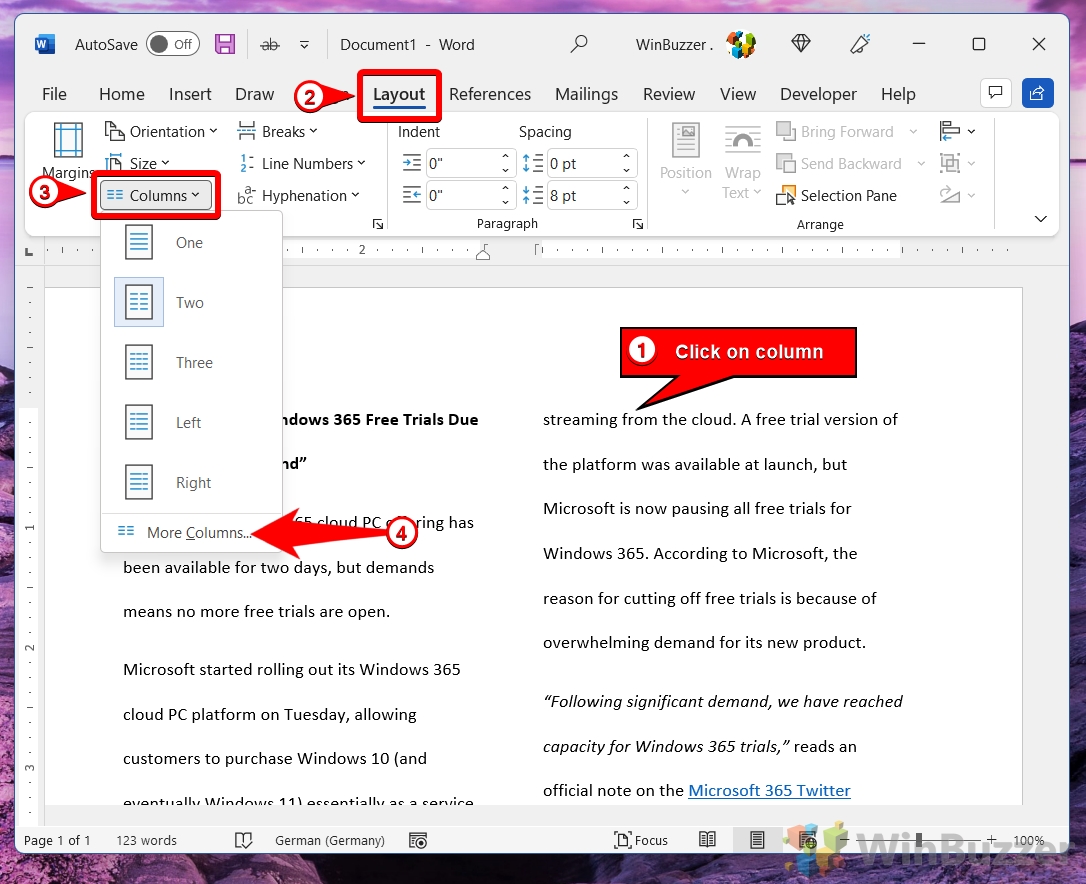Open the Comments pane button
Screen dimensions: 1086x884
995,93
